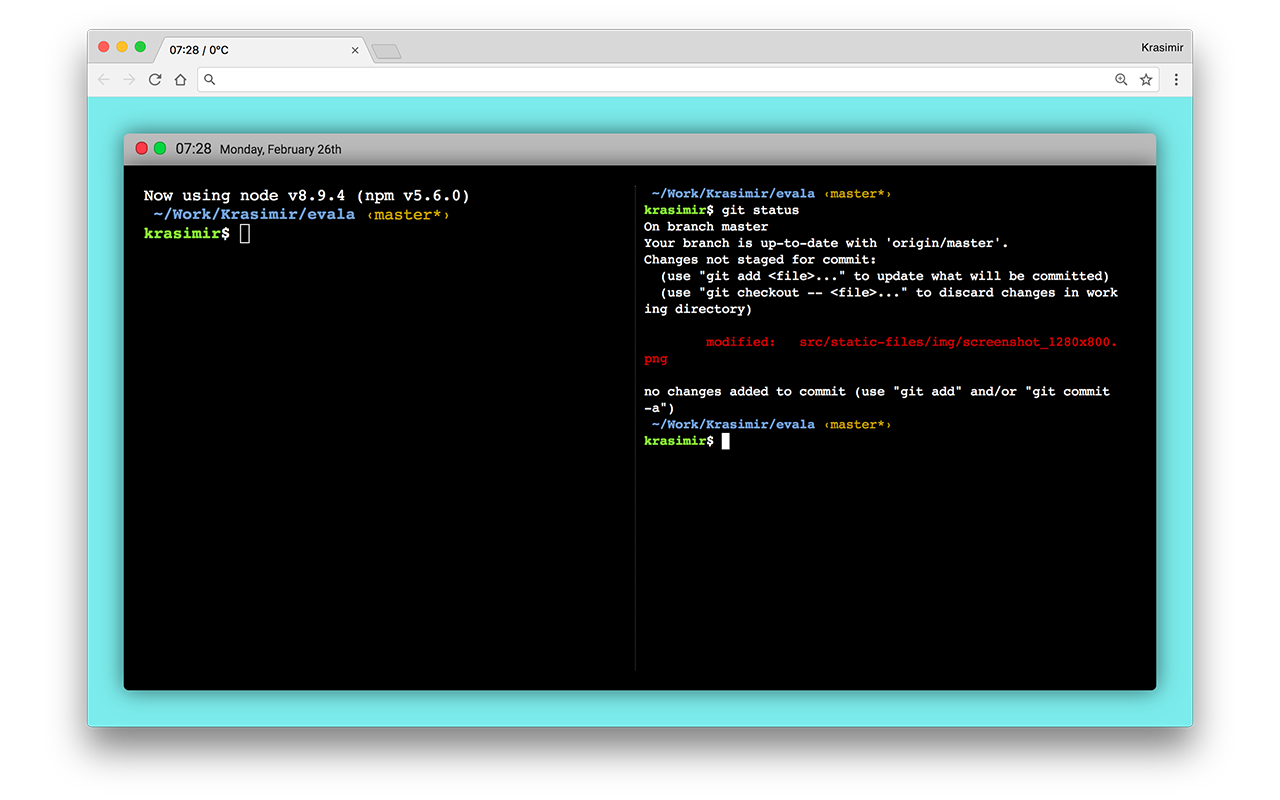Click 'src/static-files/img/screenshot_1280x800.' file path
Screen dimensions: 1280x800
[x=958, y=342]
